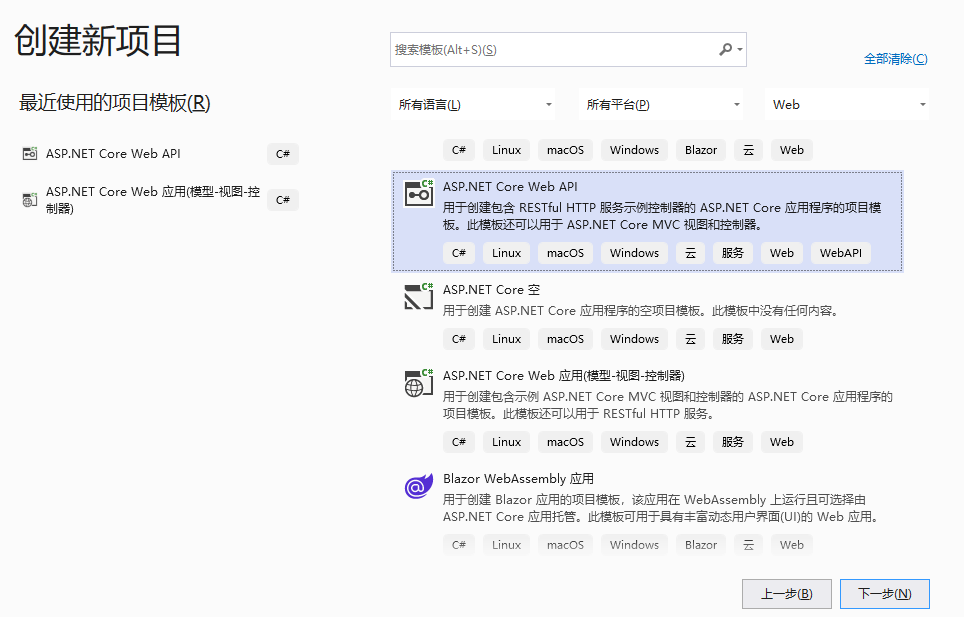Viewport: 964px width, 617px height.
Task: Choose recent ASP.NET Core Web API entry
Action: (113, 154)
